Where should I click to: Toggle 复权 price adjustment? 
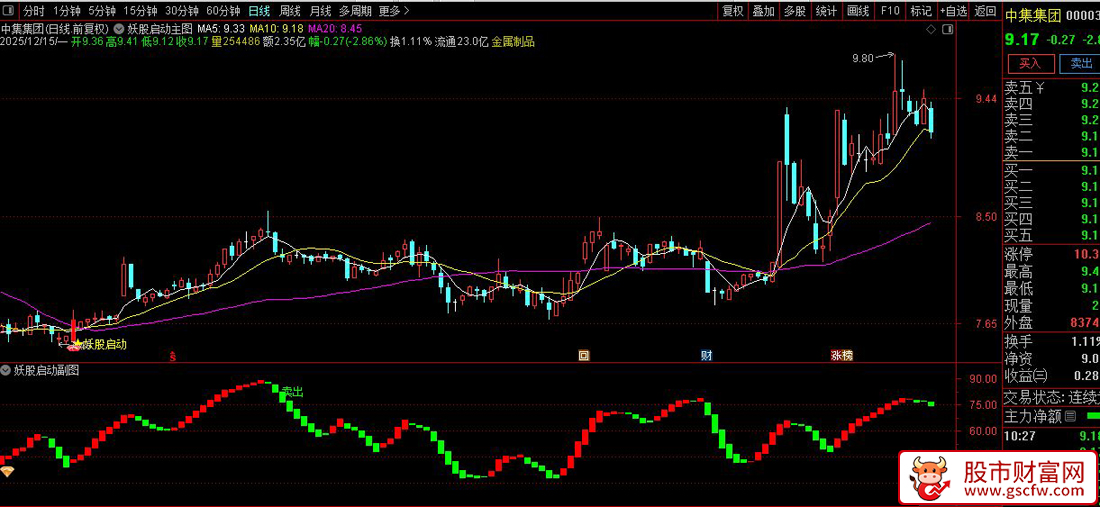733,11
